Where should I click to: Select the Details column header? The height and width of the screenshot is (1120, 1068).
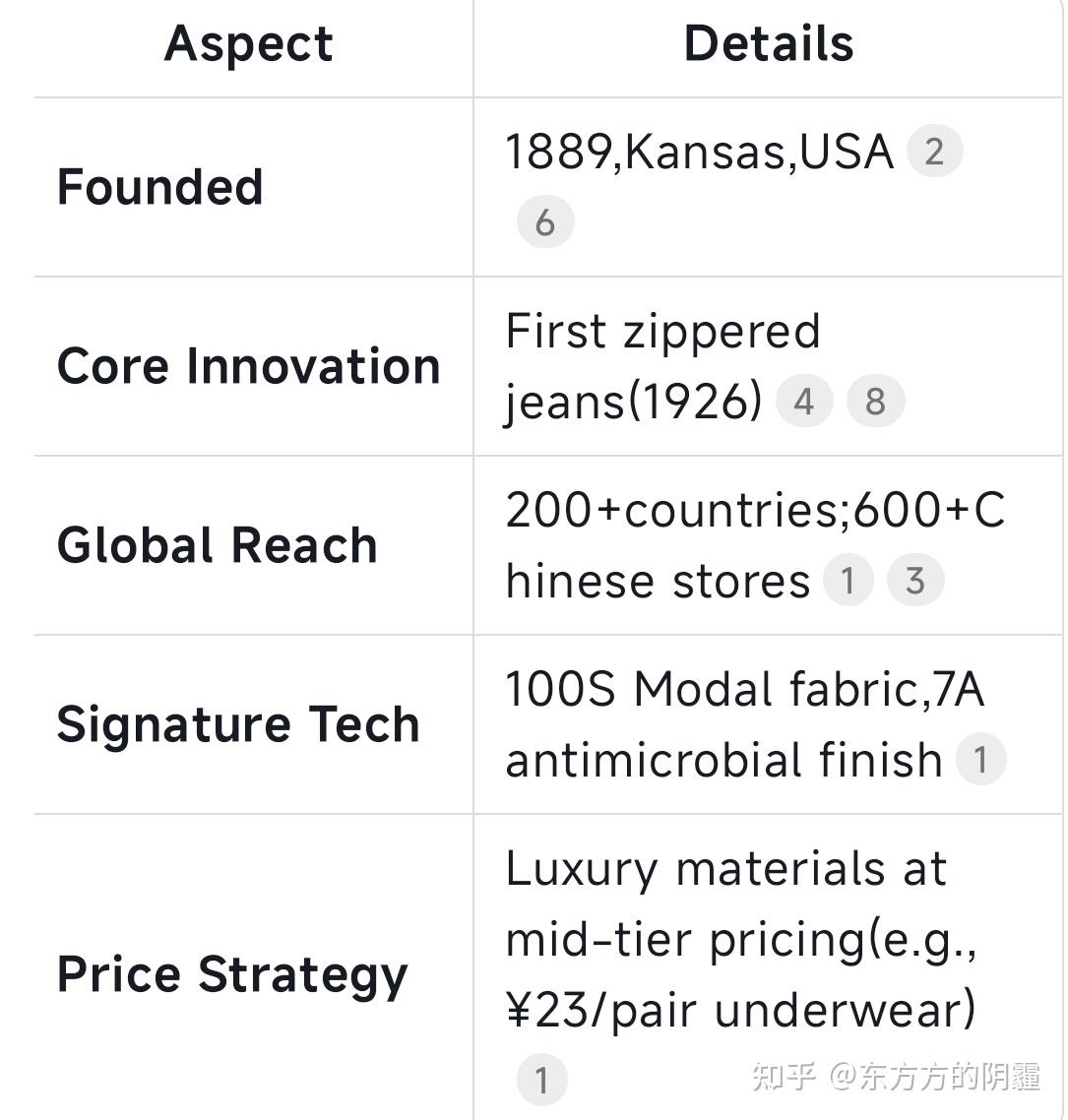click(769, 43)
